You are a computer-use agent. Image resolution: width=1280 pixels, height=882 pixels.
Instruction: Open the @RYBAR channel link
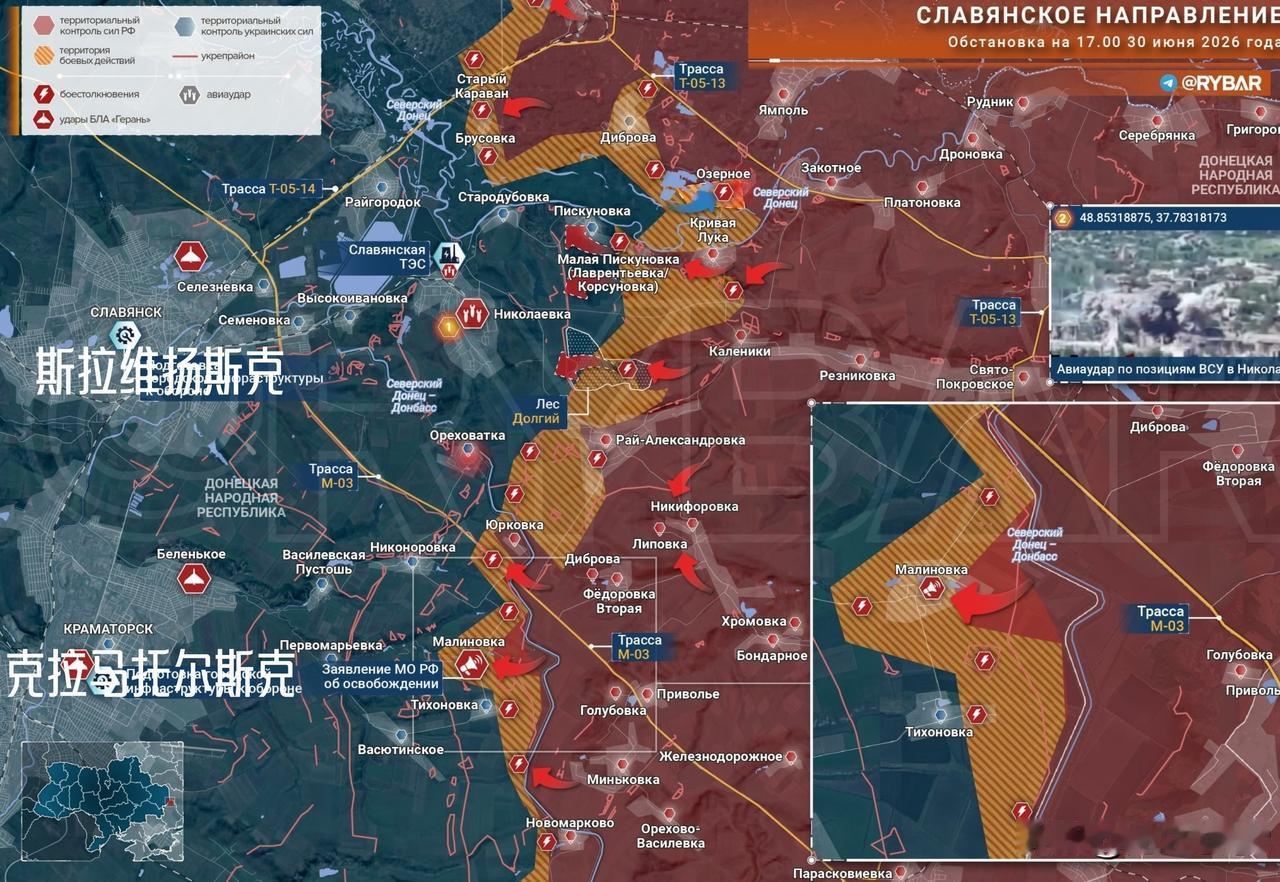point(1221,84)
